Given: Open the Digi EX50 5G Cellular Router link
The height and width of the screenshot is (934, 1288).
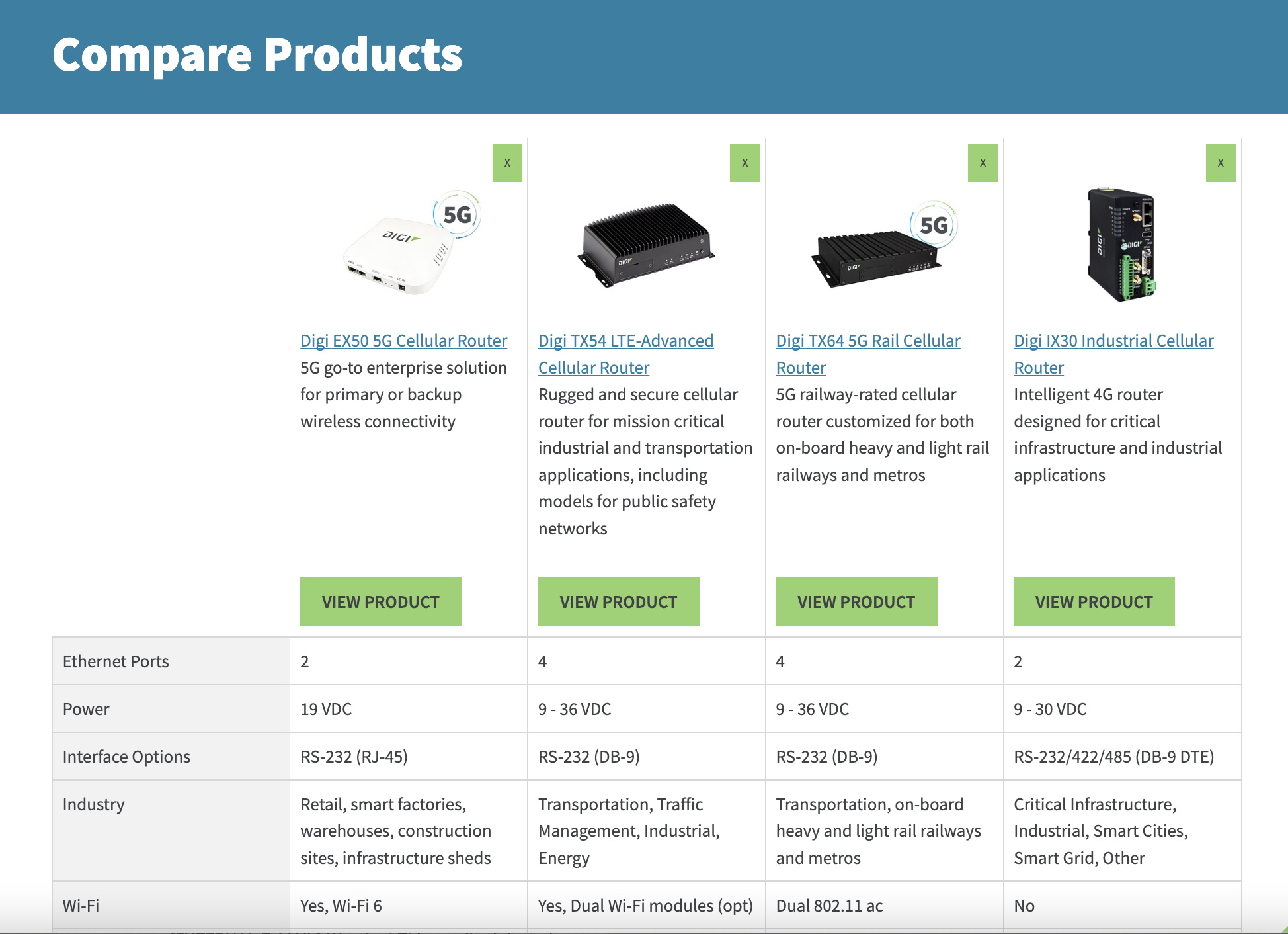Looking at the screenshot, I should point(403,341).
